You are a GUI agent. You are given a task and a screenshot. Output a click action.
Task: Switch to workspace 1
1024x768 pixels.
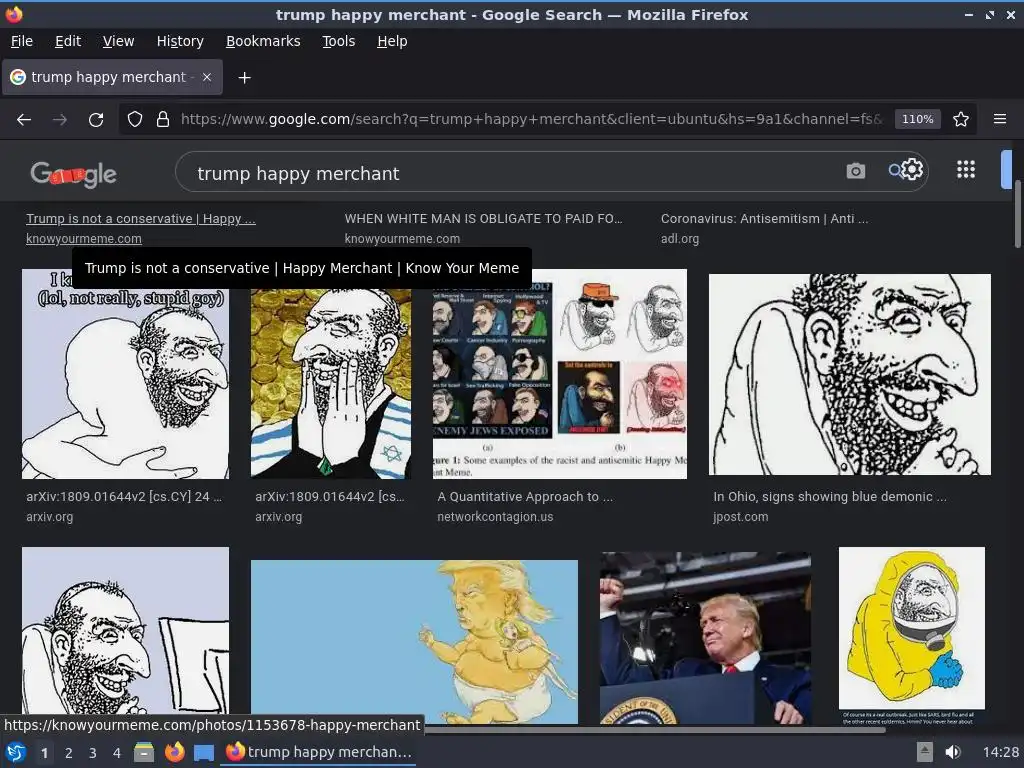[x=44, y=753]
